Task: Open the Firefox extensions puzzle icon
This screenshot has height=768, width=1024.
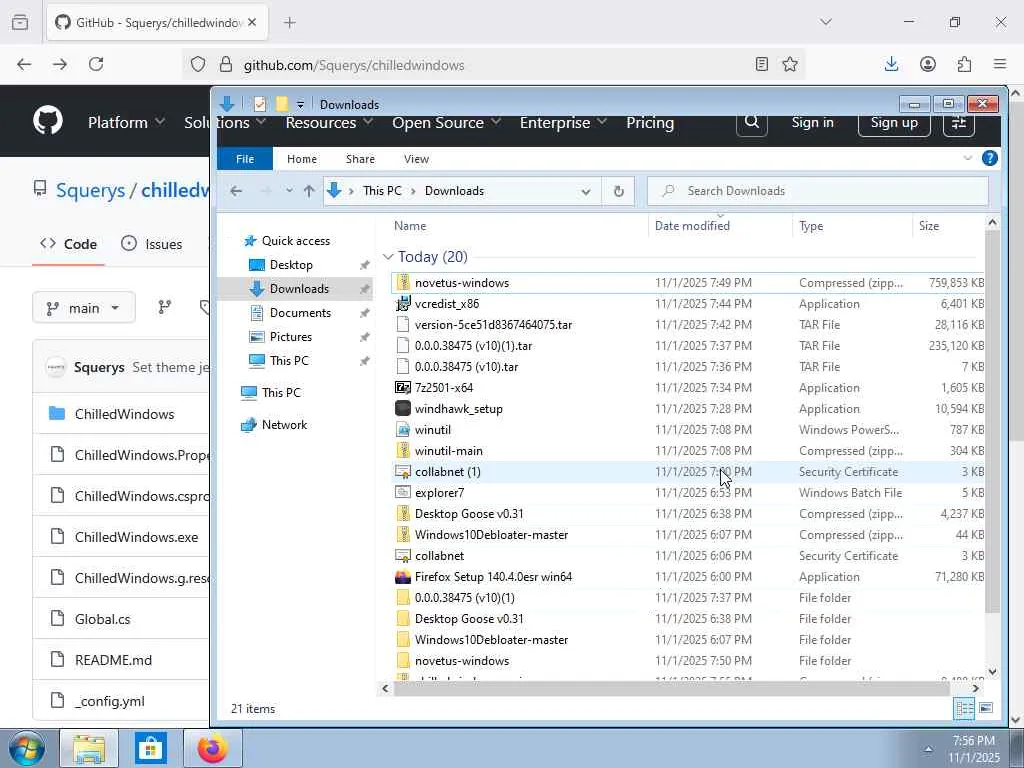Action: tap(964, 64)
